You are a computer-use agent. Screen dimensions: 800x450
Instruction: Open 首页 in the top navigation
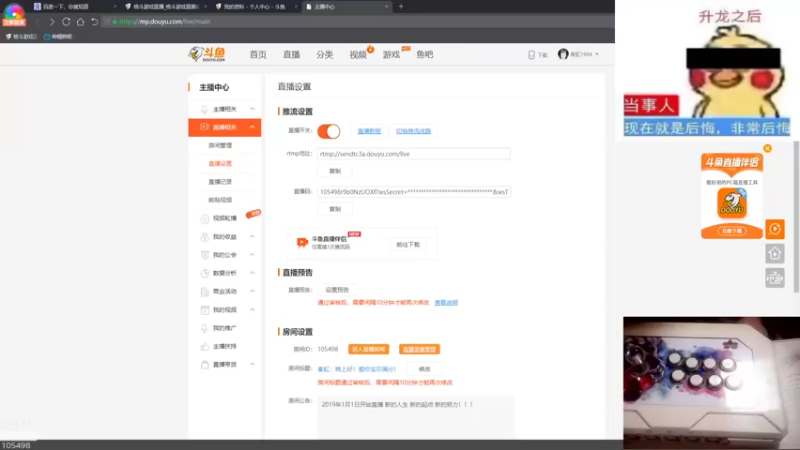(x=258, y=55)
